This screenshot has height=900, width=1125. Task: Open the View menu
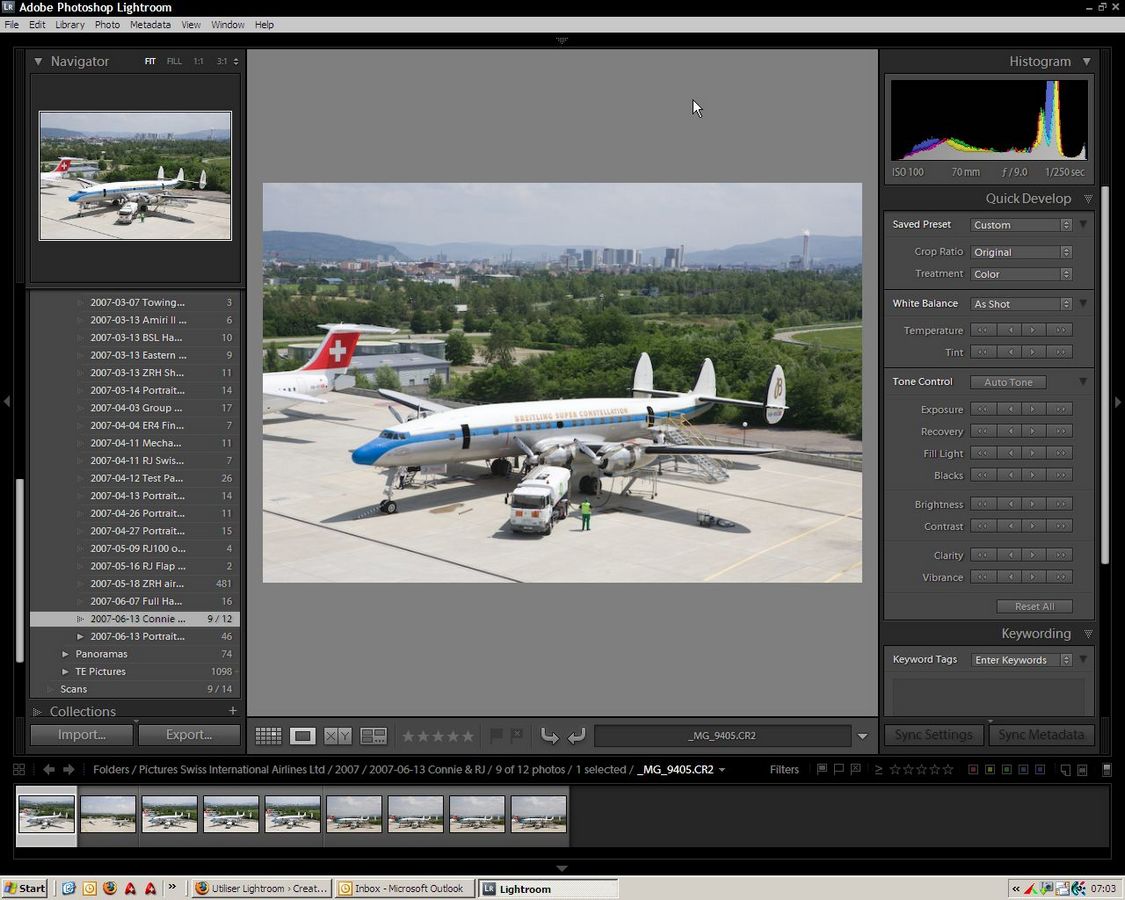pos(191,24)
